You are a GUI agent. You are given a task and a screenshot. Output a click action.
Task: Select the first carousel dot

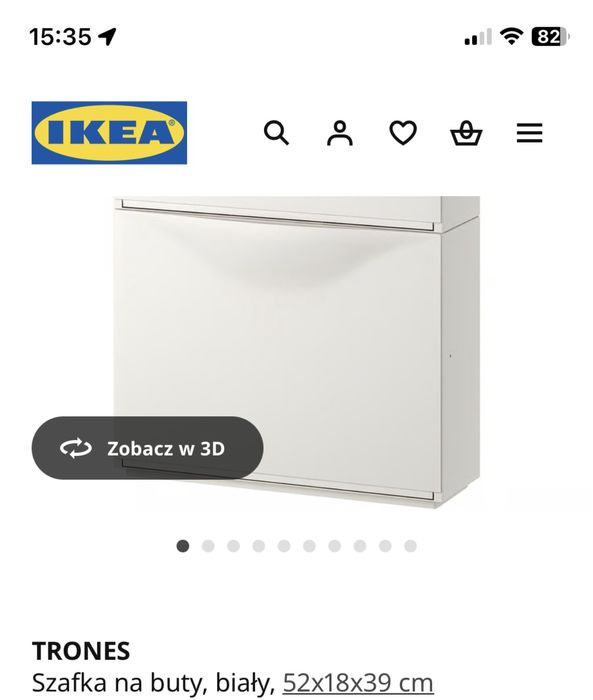coord(183,546)
